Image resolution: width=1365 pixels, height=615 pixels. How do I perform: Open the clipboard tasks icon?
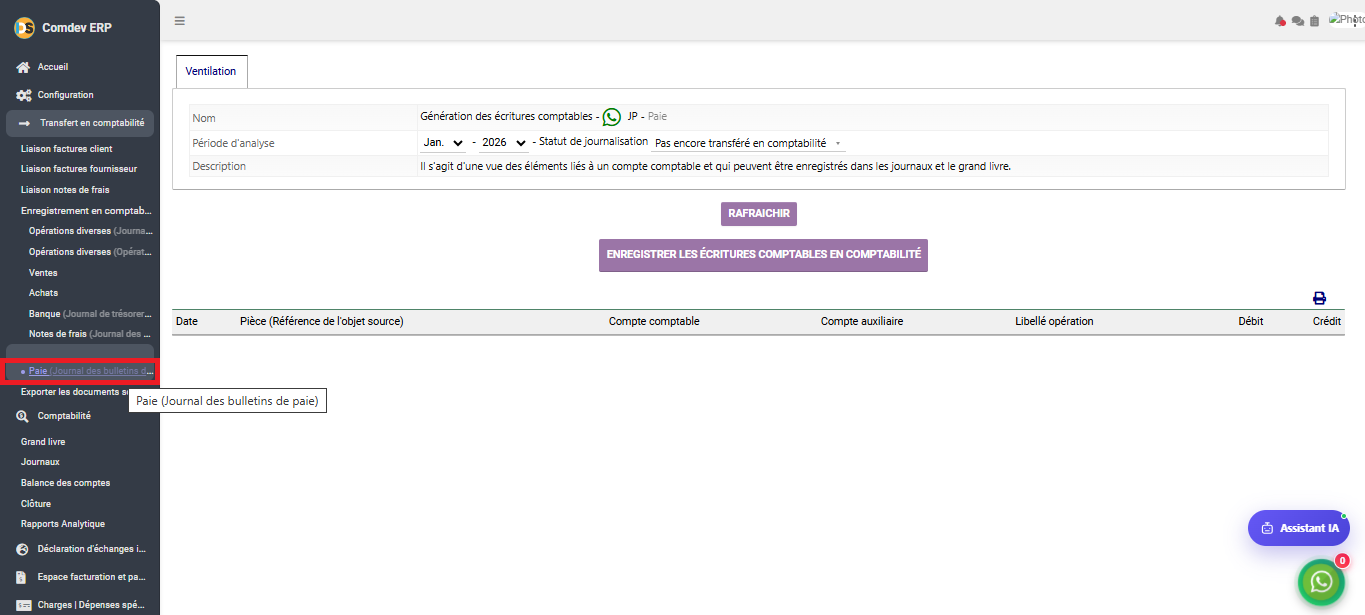(1314, 21)
